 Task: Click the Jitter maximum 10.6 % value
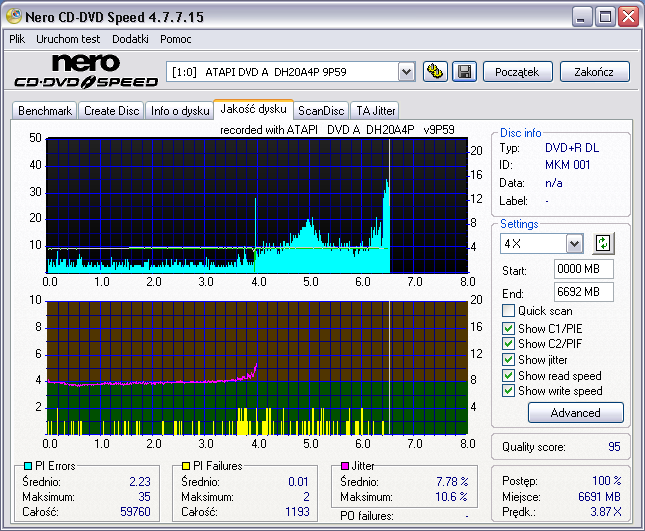451,497
